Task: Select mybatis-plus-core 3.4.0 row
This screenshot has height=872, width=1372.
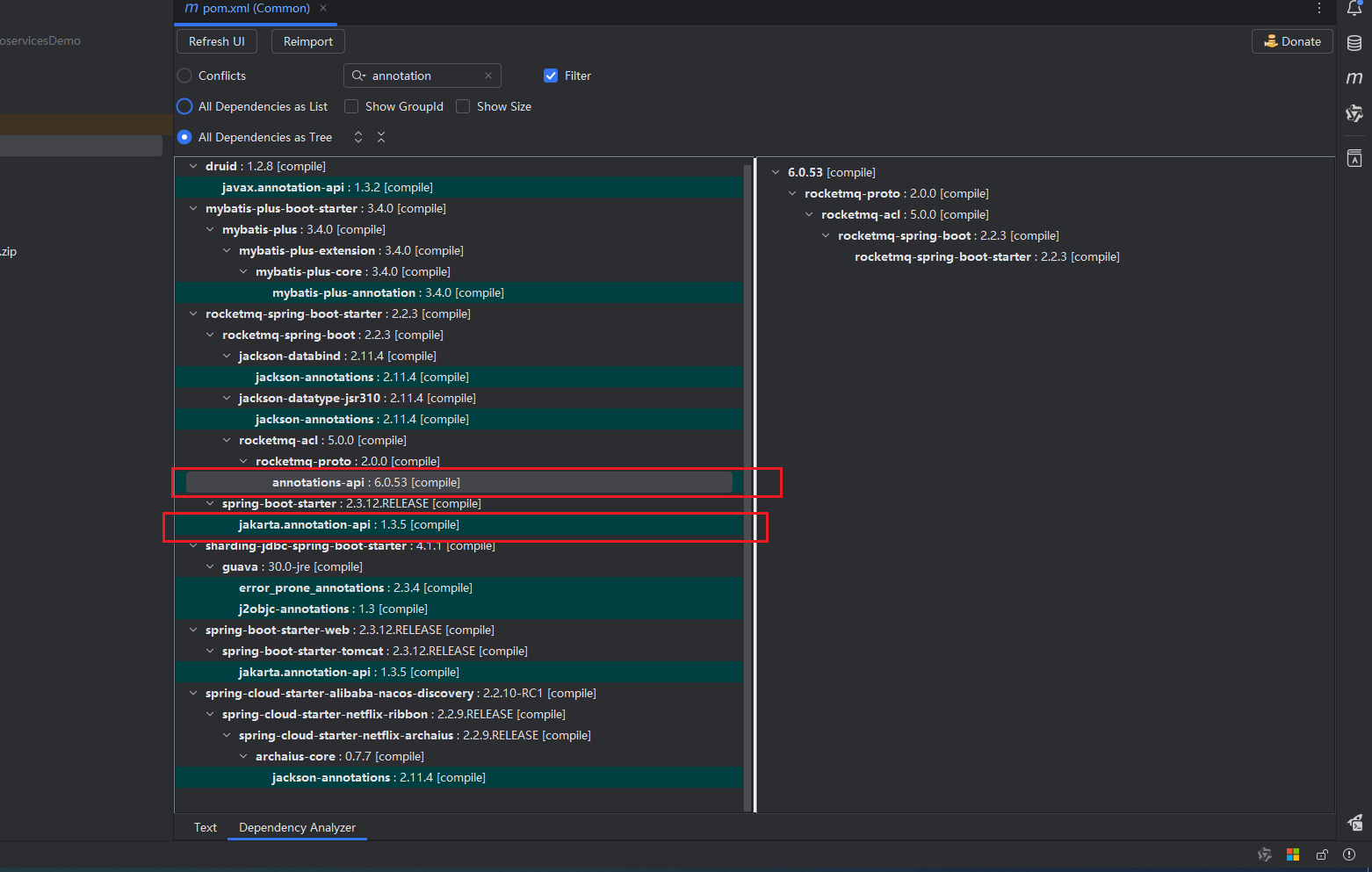Action: pyautogui.click(x=459, y=271)
